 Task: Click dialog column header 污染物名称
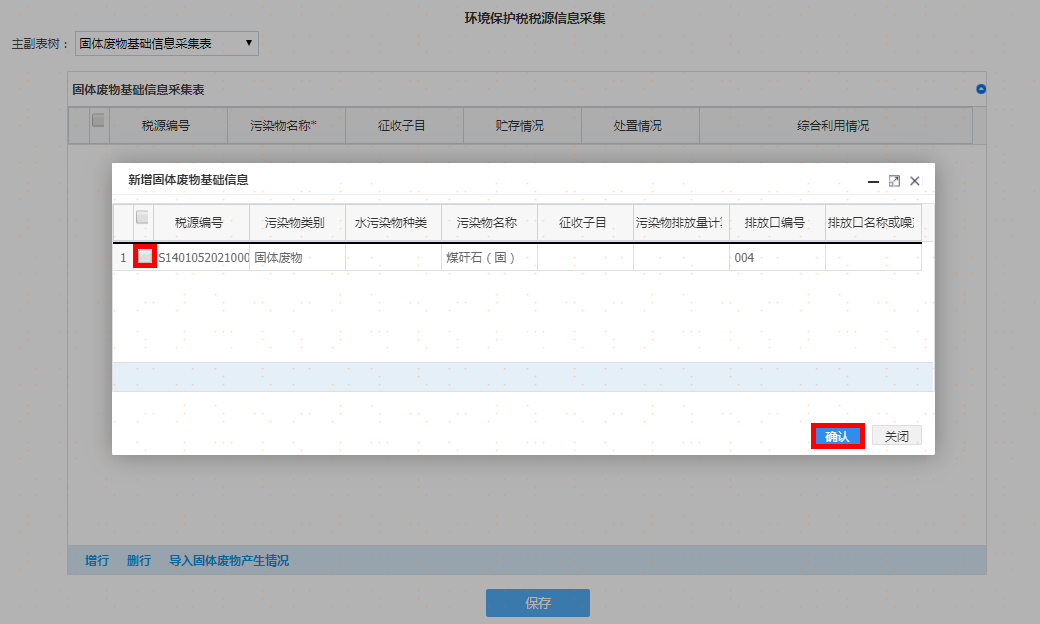click(x=487, y=223)
